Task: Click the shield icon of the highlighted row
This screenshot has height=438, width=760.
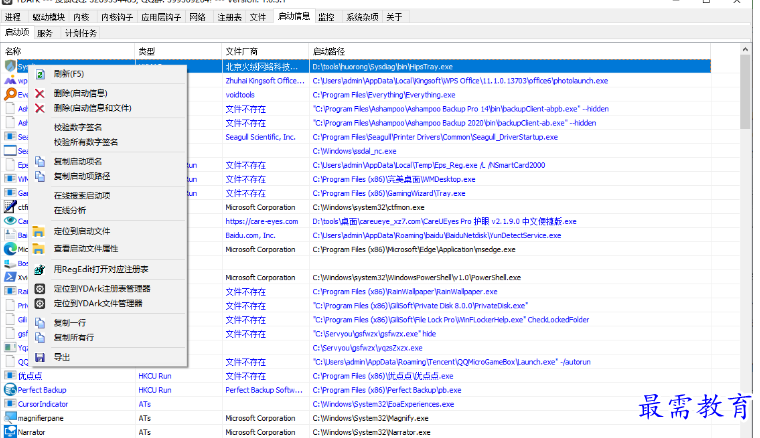Action: 10,66
